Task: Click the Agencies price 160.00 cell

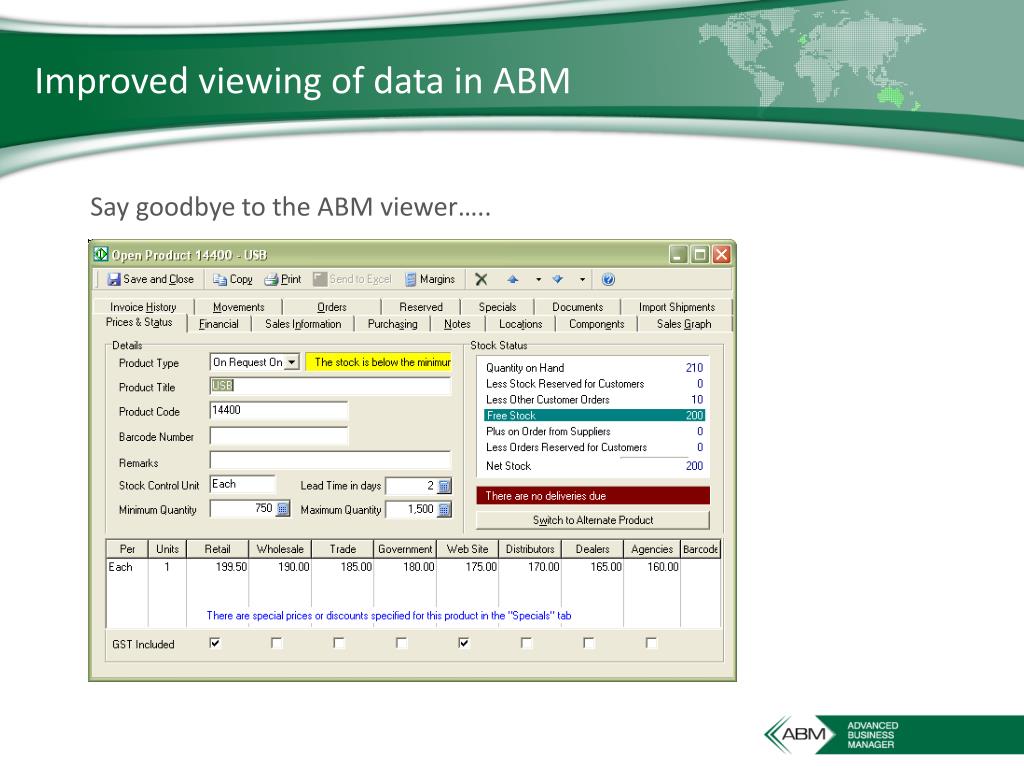Action: 652,567
